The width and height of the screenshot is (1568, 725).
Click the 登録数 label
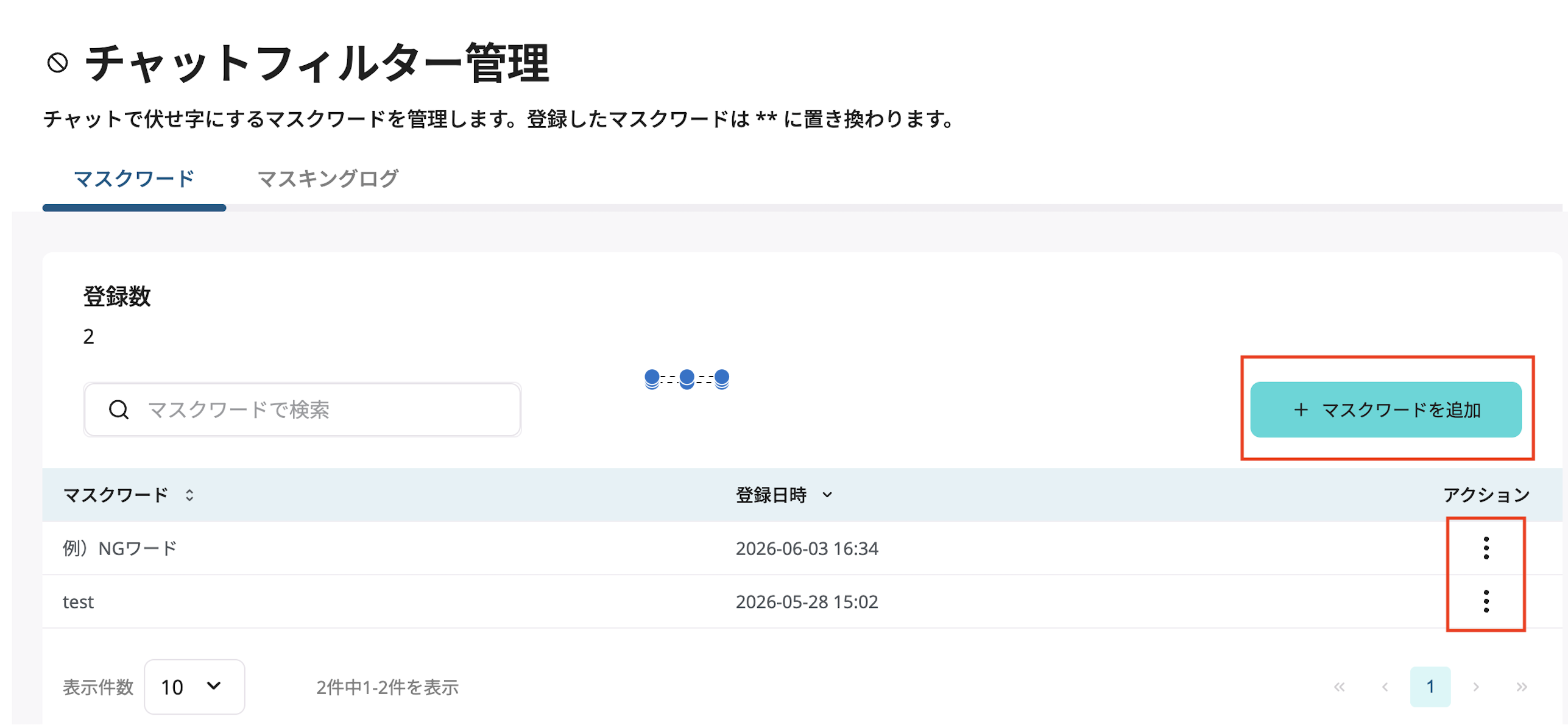(117, 296)
